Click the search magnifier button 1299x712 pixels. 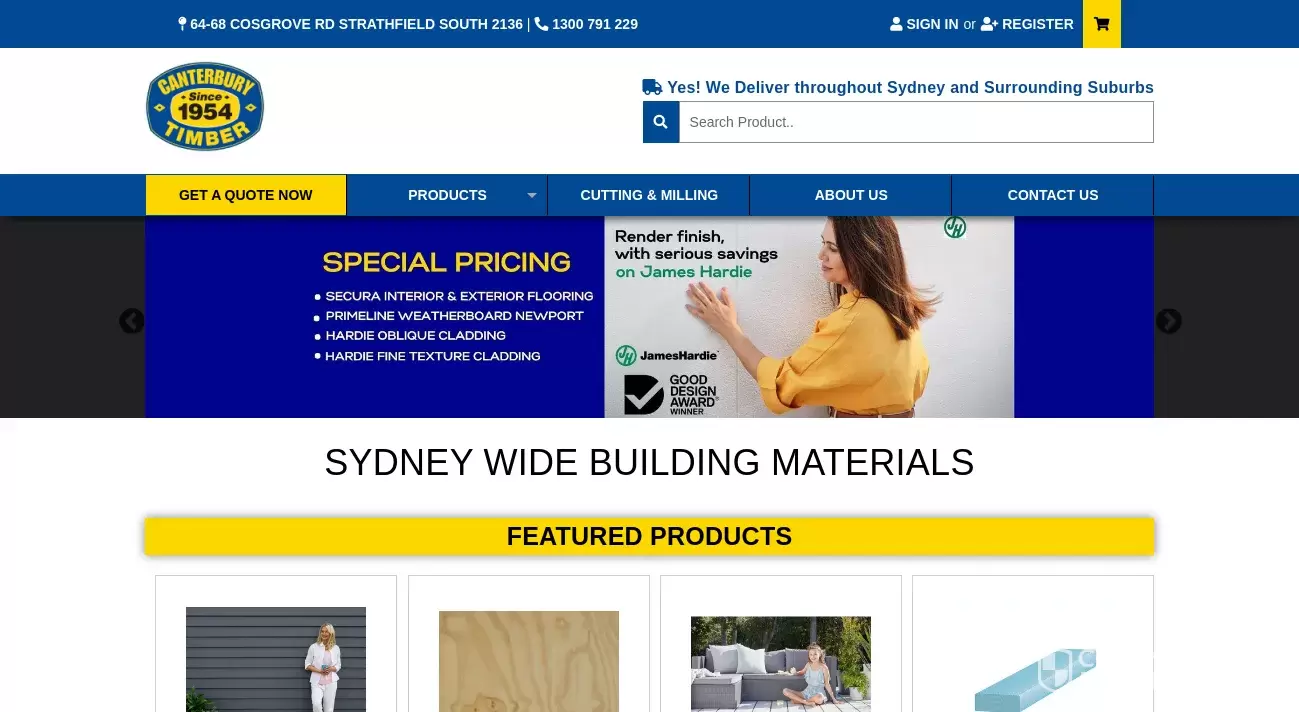(x=660, y=122)
